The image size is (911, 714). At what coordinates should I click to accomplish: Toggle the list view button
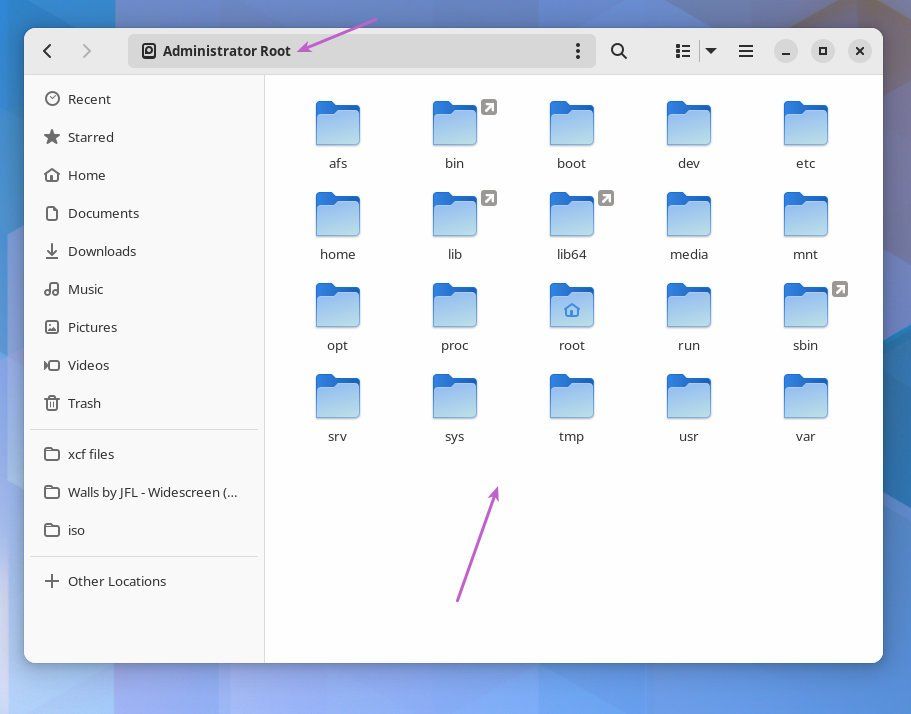(x=683, y=51)
